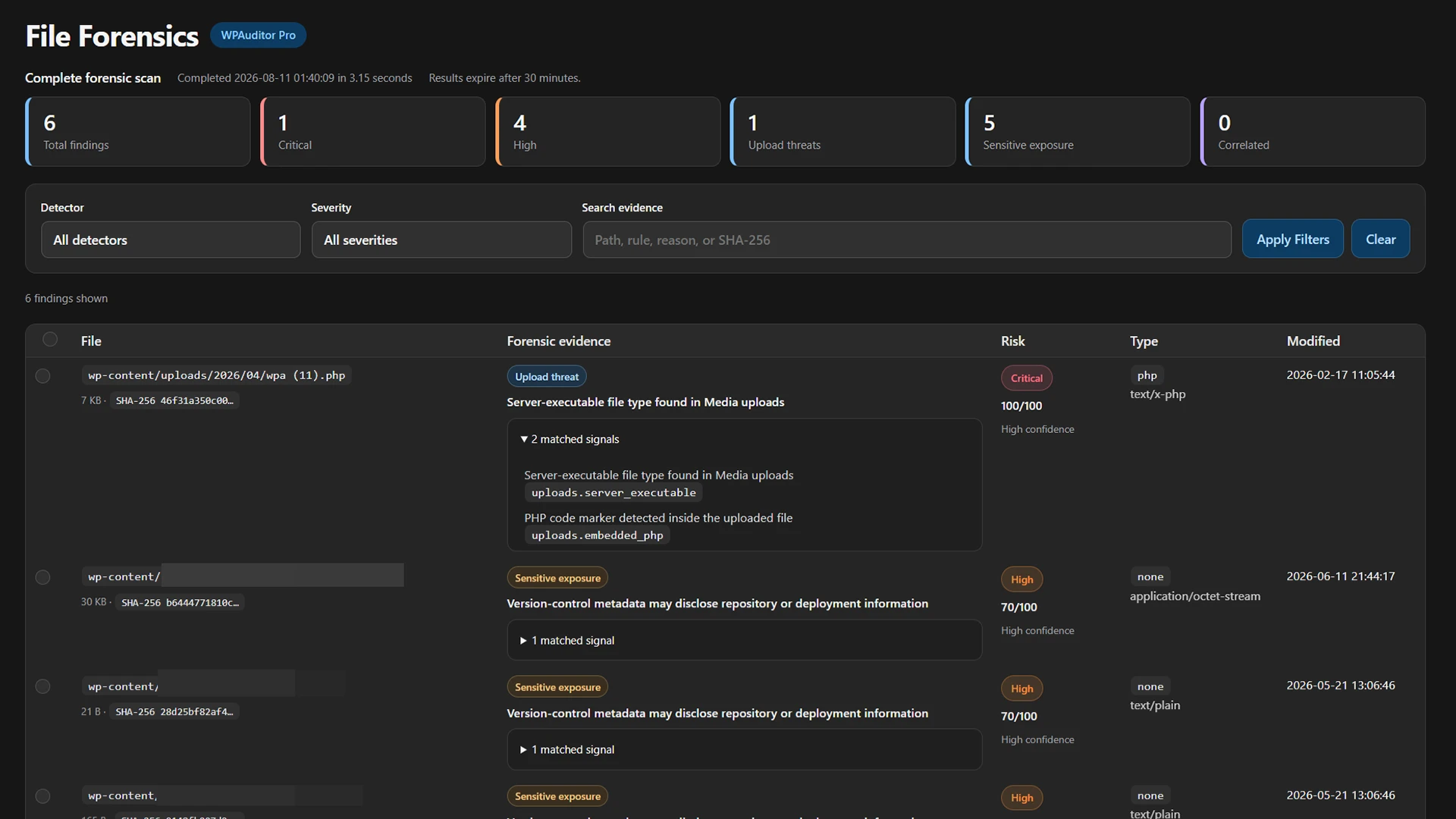
Task: Click High badge in the 30 KB file row
Action: coord(1021,579)
